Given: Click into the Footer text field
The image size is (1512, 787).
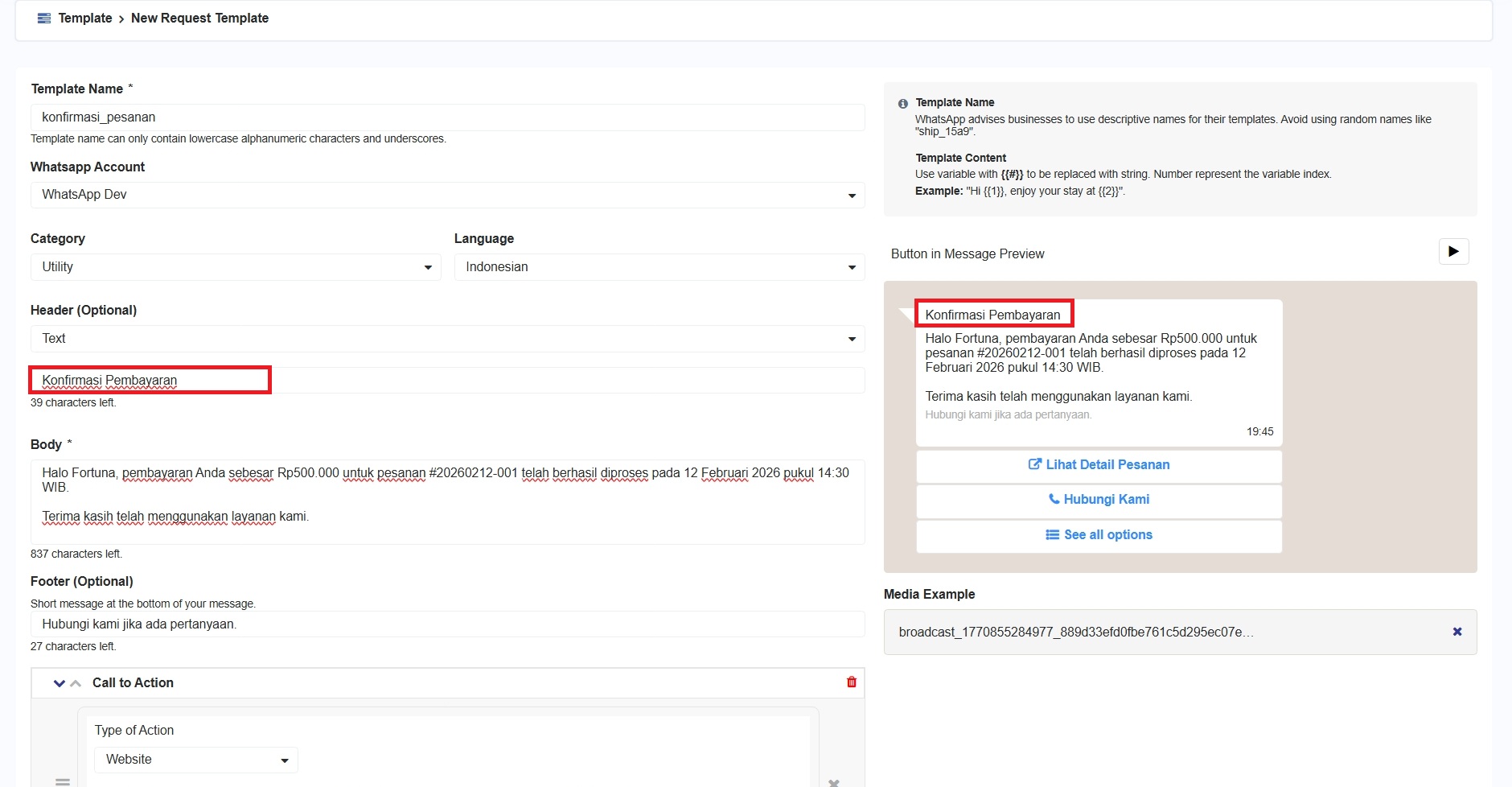Looking at the screenshot, I should pos(447,624).
